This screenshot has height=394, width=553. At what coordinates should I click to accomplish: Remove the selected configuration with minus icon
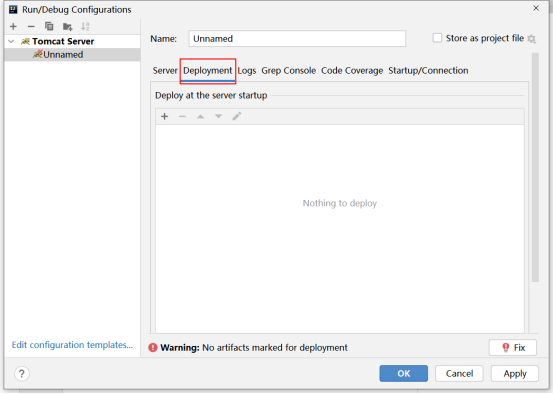tap(31, 26)
